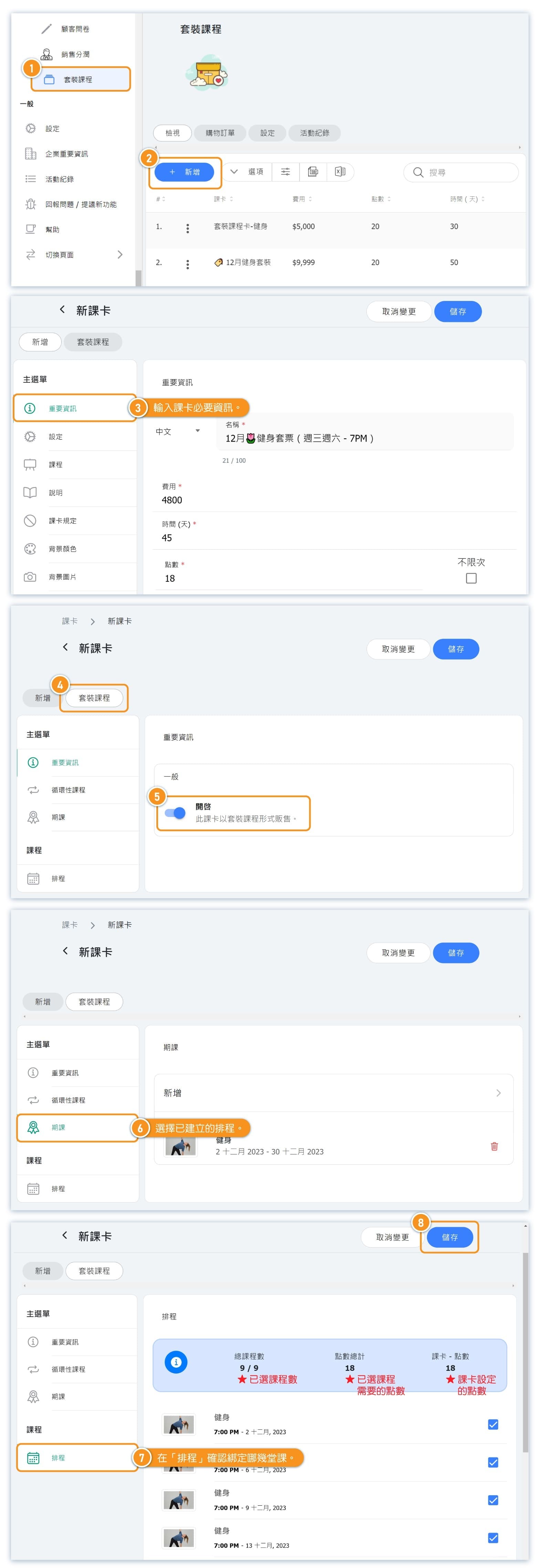Select 套裝課程 in the left sidebar
This screenshot has height=1568, width=540.
pyautogui.click(x=78, y=80)
